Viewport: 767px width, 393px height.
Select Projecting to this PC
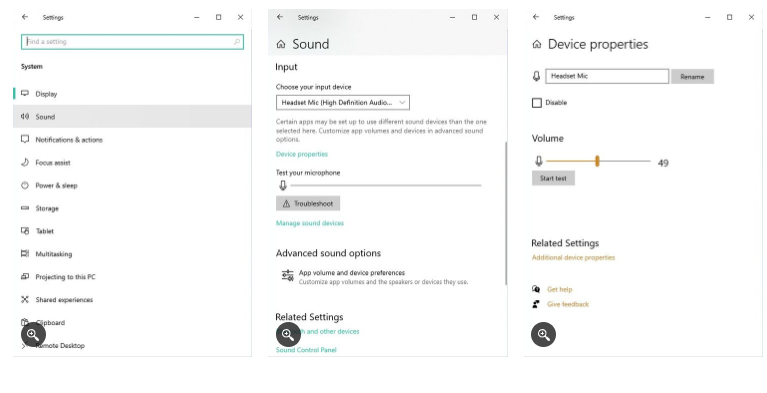132,277
